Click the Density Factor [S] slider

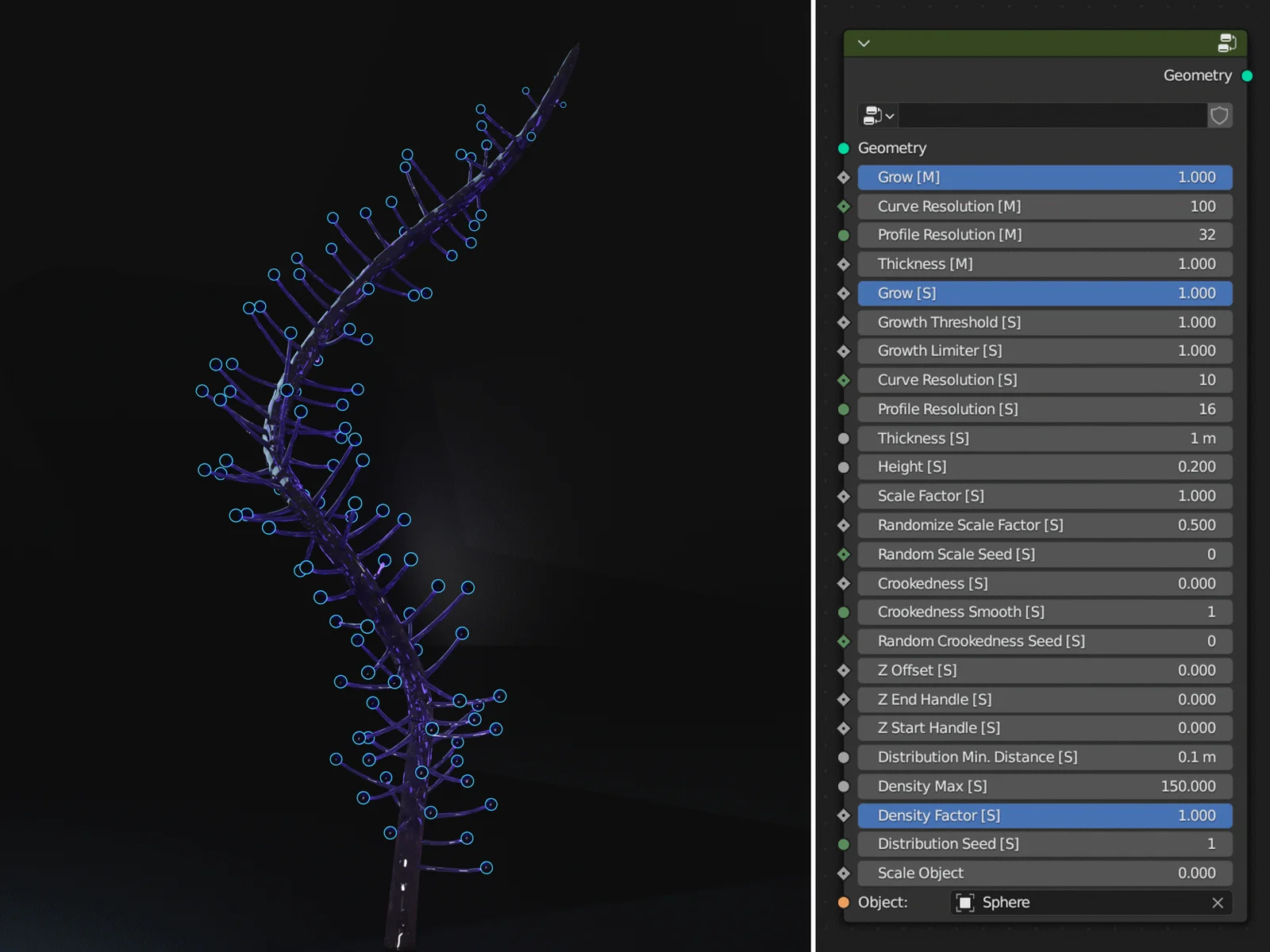pyautogui.click(x=1045, y=816)
